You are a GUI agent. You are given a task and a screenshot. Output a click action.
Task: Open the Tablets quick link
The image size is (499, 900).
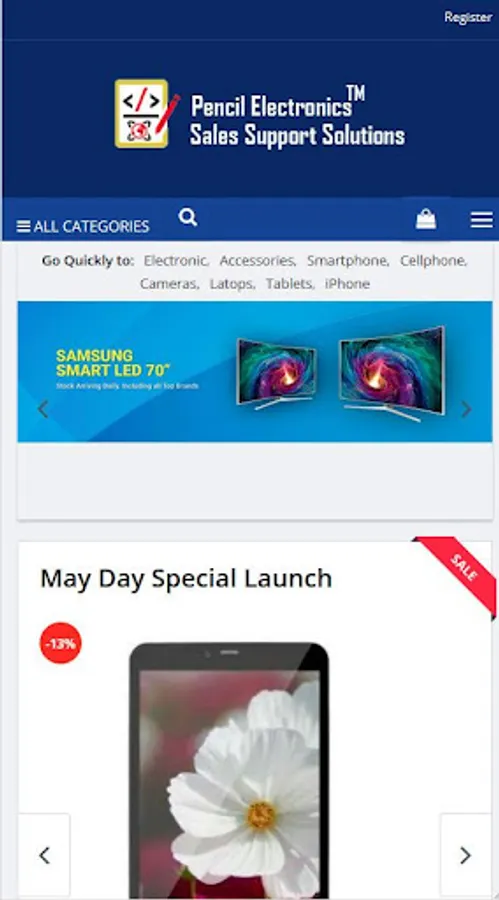tap(290, 284)
